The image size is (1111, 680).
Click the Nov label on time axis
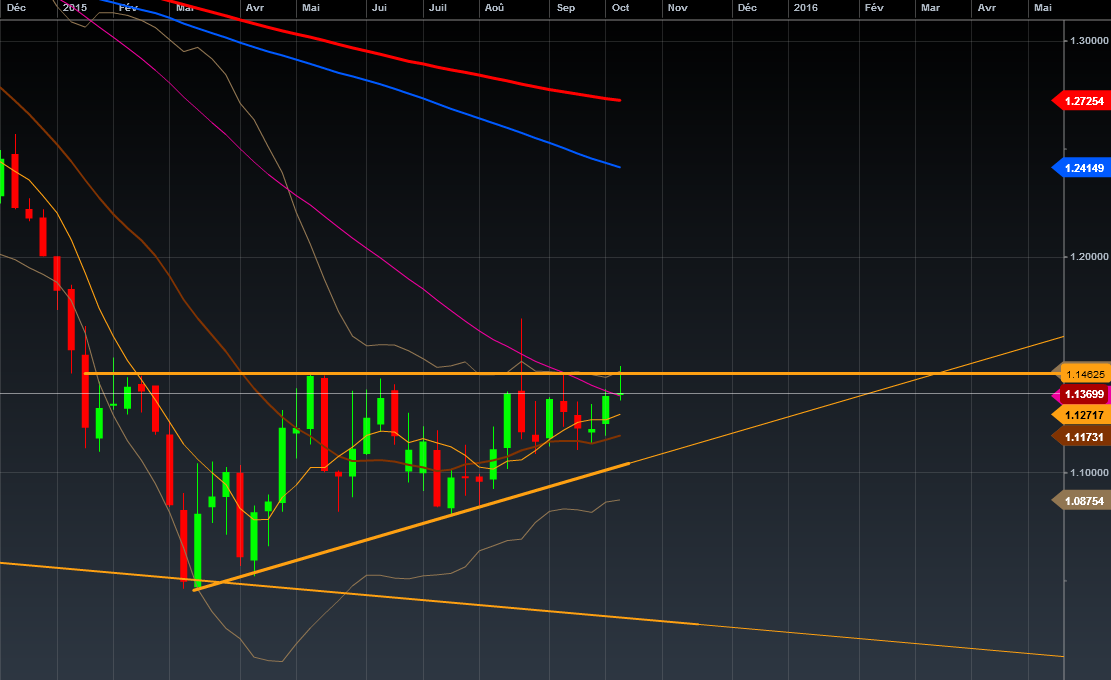(x=677, y=7)
